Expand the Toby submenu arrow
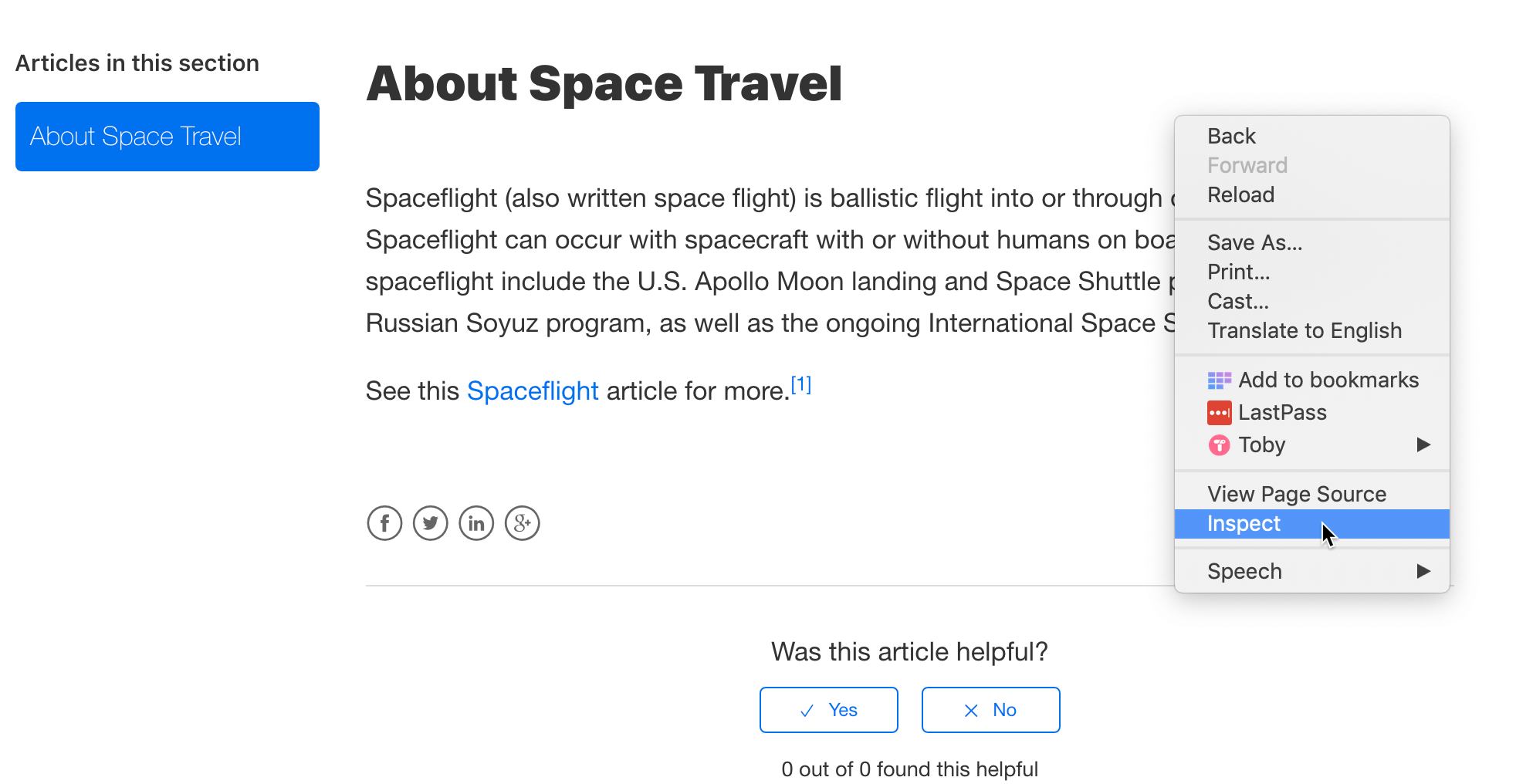Image resolution: width=1516 pixels, height=784 pixels. 1423,444
